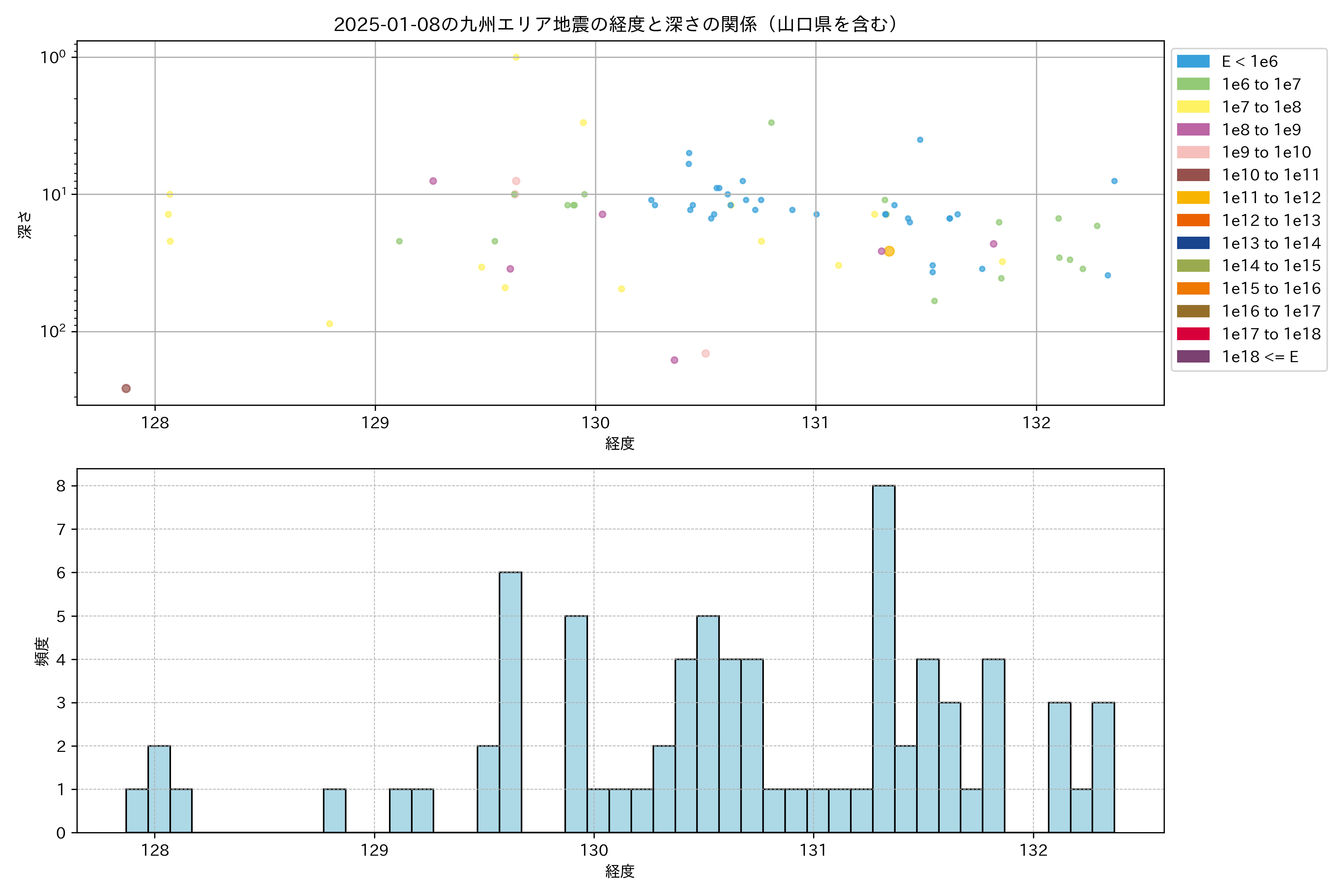The width and height of the screenshot is (1344, 896).
Task: Click the green 1e6 to 1e7 legend swatch
Action: pyautogui.click(x=1192, y=84)
